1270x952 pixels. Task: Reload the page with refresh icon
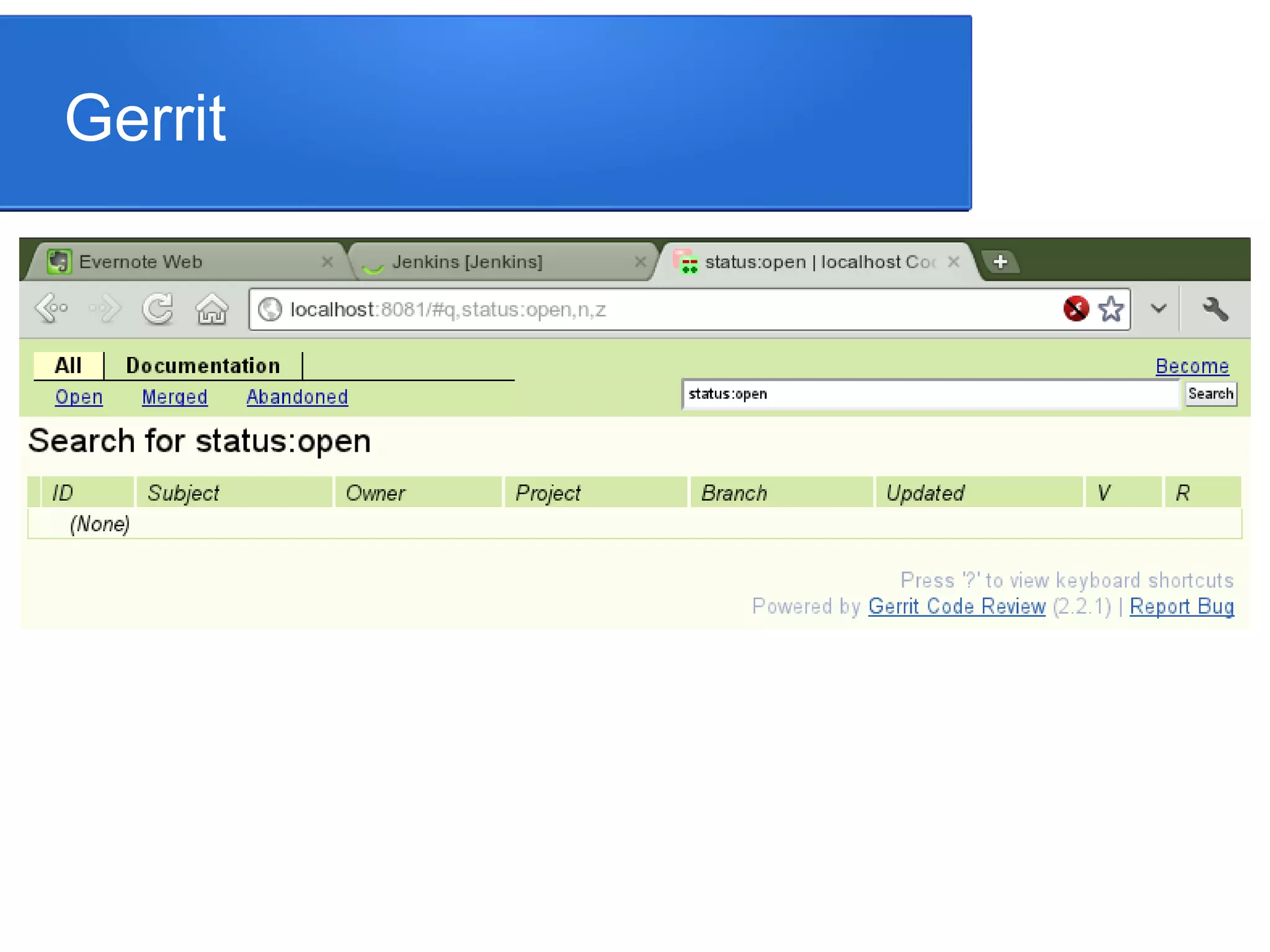(x=158, y=308)
